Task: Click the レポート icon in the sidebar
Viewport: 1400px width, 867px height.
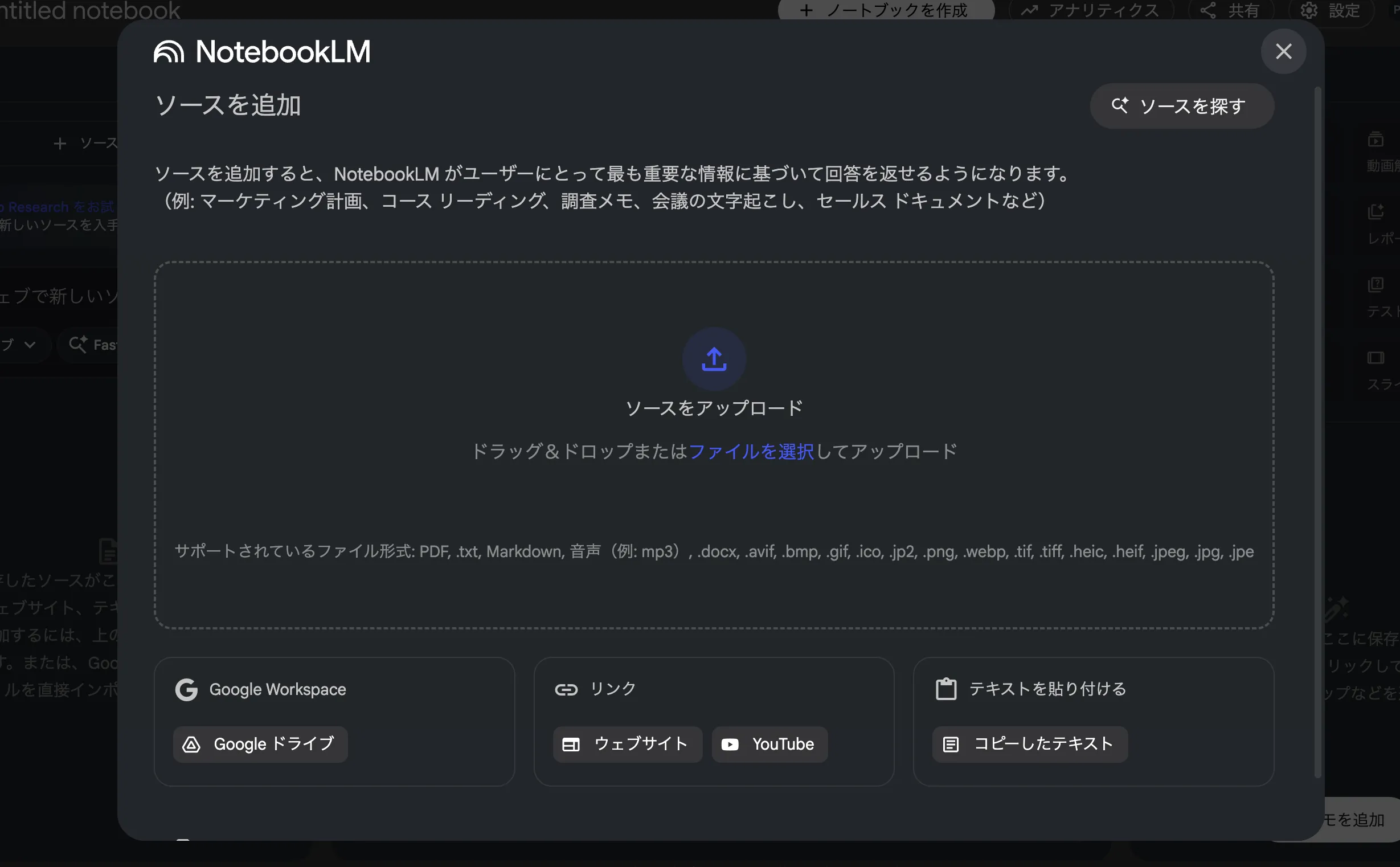Action: 1376,211
